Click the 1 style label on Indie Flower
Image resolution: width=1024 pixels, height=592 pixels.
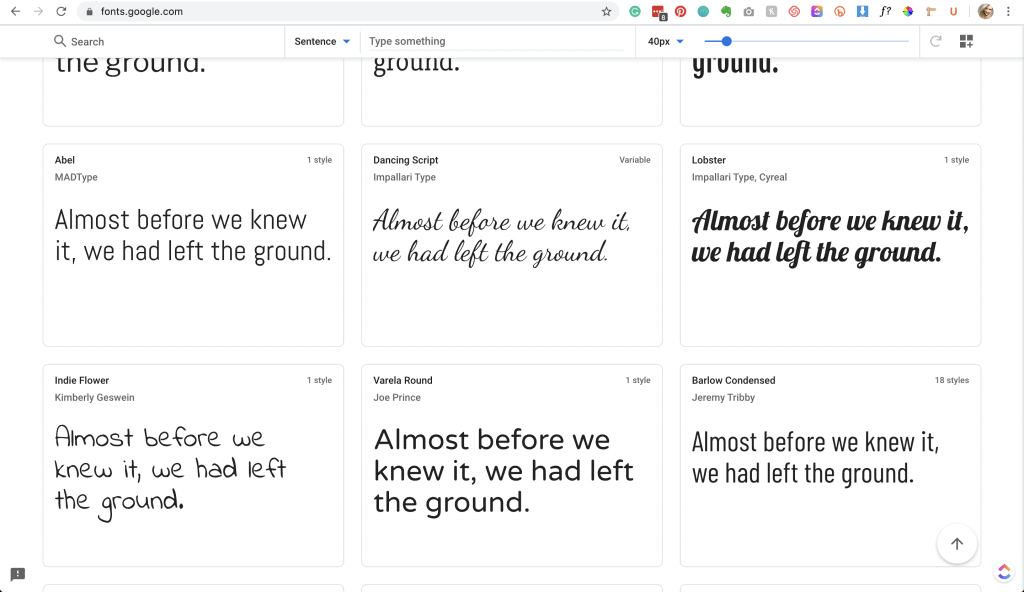pos(319,380)
